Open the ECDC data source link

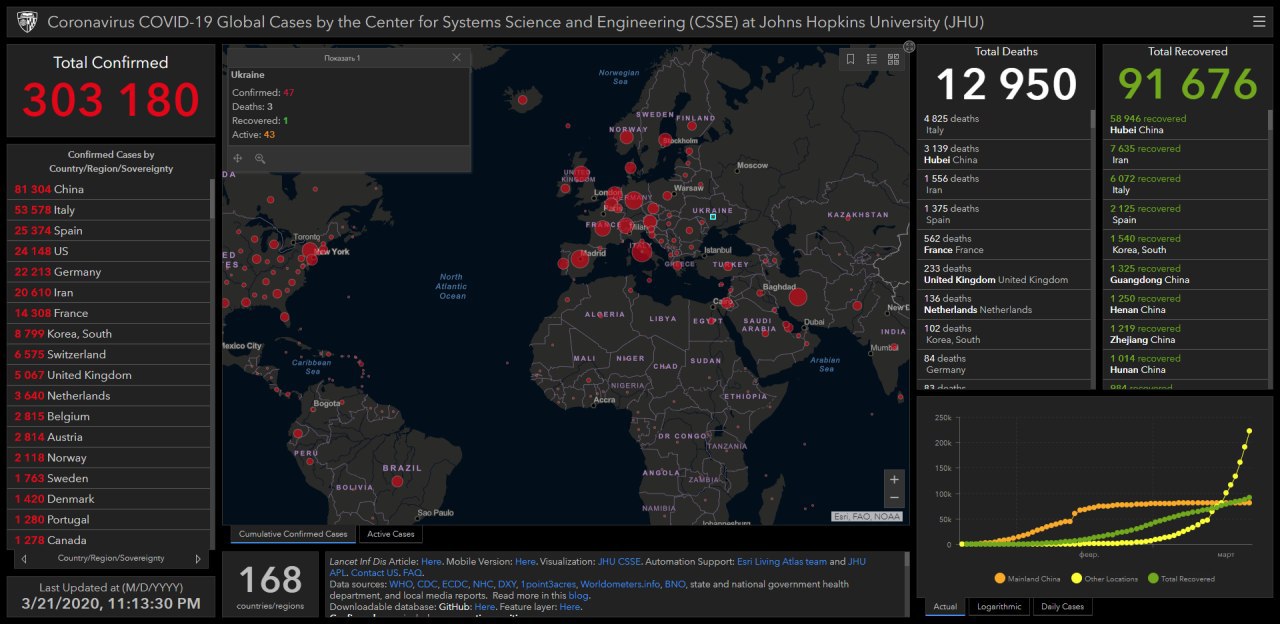point(456,584)
